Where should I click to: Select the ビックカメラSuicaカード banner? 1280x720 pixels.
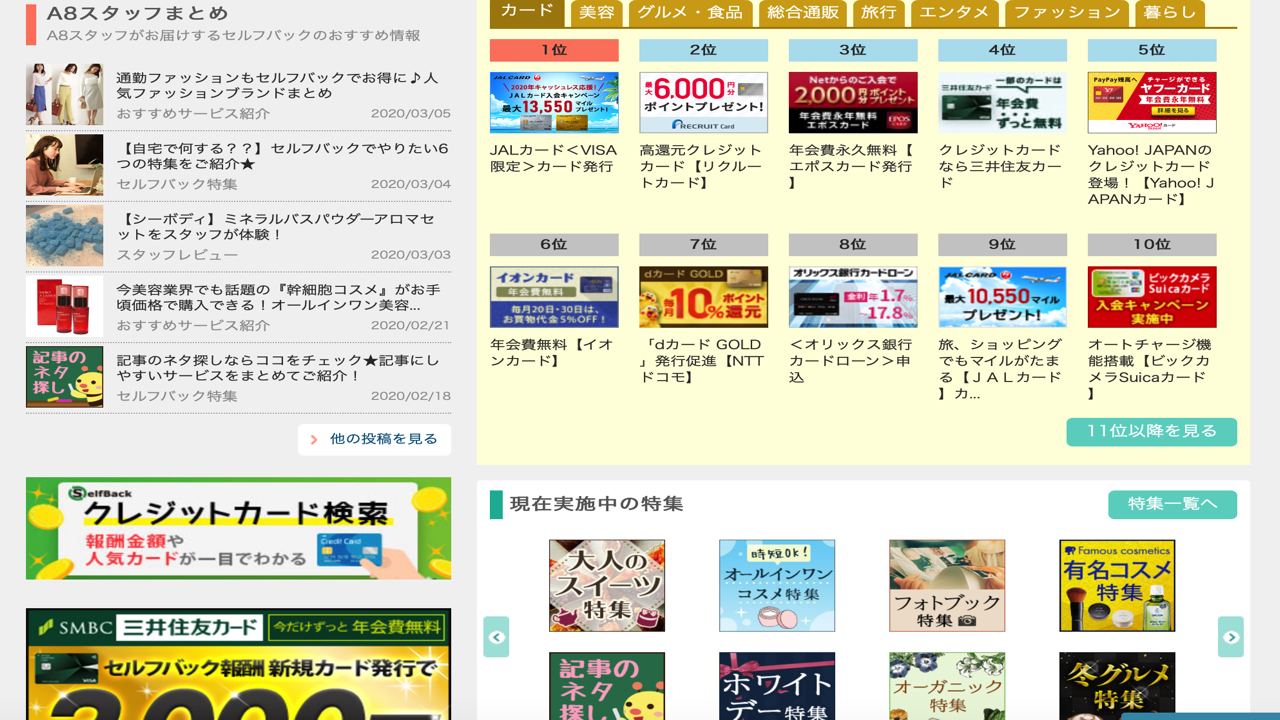click(x=1152, y=297)
